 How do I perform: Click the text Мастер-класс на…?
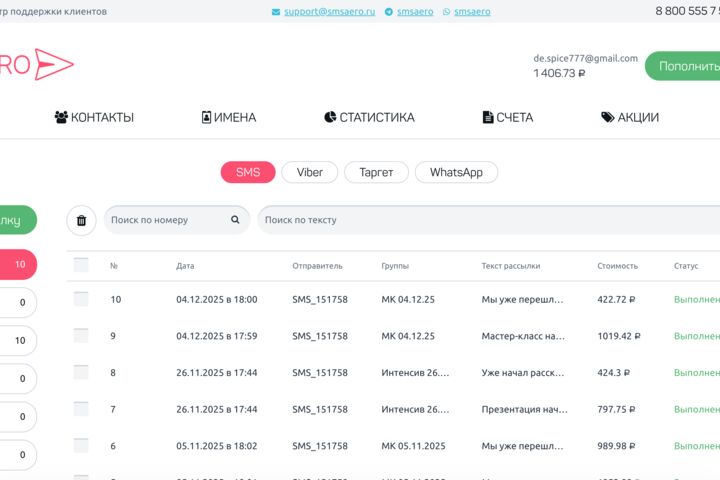click(x=523, y=336)
